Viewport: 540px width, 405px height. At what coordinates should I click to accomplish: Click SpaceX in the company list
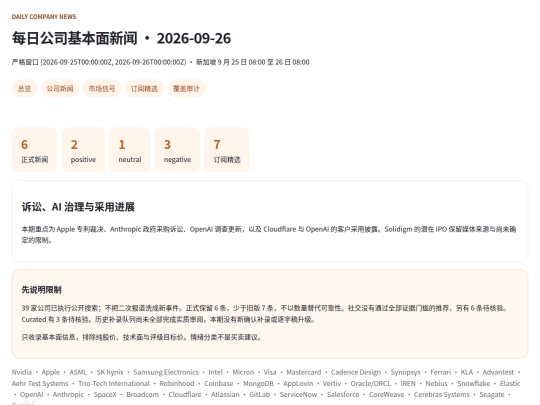pos(105,395)
